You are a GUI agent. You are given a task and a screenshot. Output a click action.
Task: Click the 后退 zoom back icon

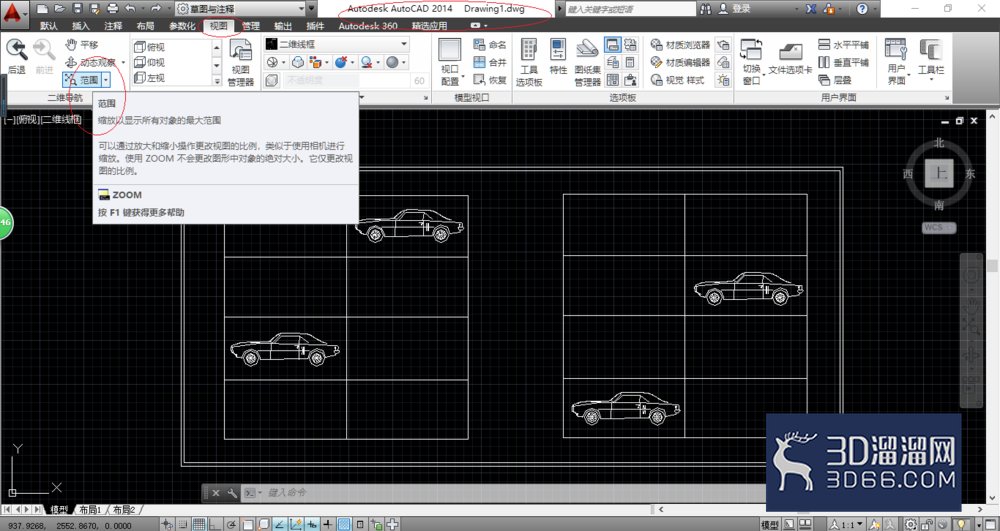17,56
